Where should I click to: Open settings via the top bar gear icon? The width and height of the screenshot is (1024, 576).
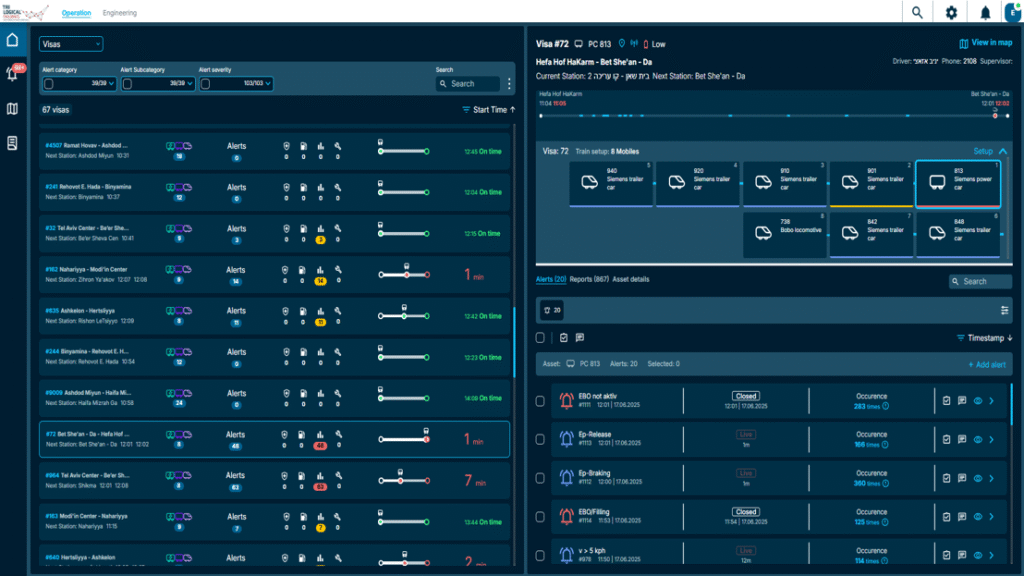point(951,13)
